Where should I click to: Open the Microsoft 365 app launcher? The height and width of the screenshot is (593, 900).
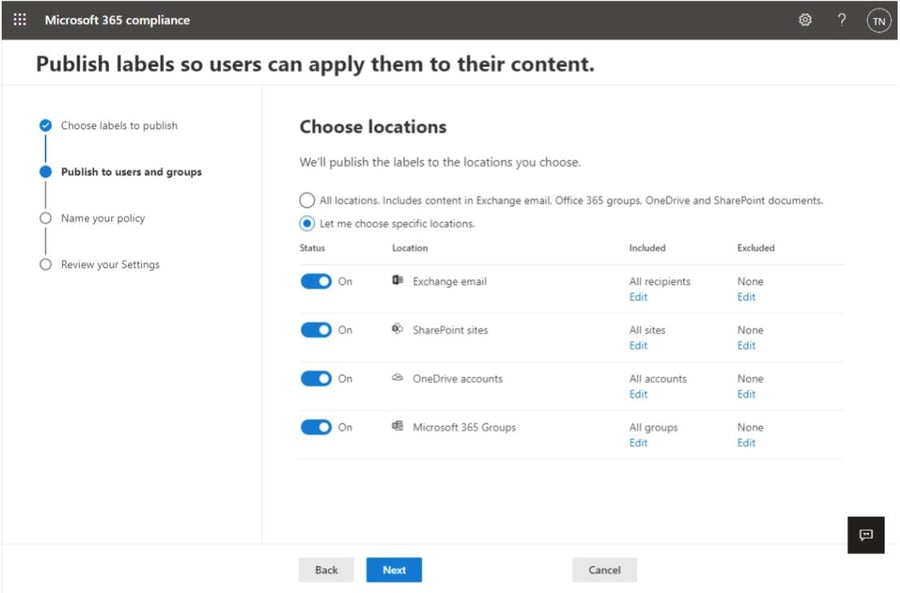coord(19,19)
